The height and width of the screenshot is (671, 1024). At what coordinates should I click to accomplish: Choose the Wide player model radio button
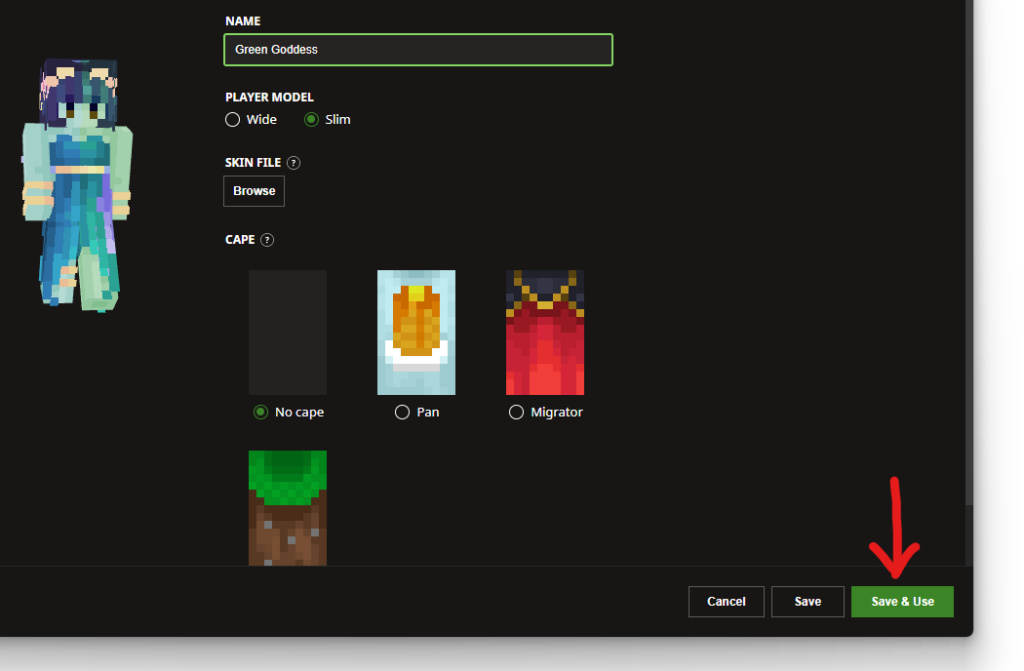tap(233, 120)
